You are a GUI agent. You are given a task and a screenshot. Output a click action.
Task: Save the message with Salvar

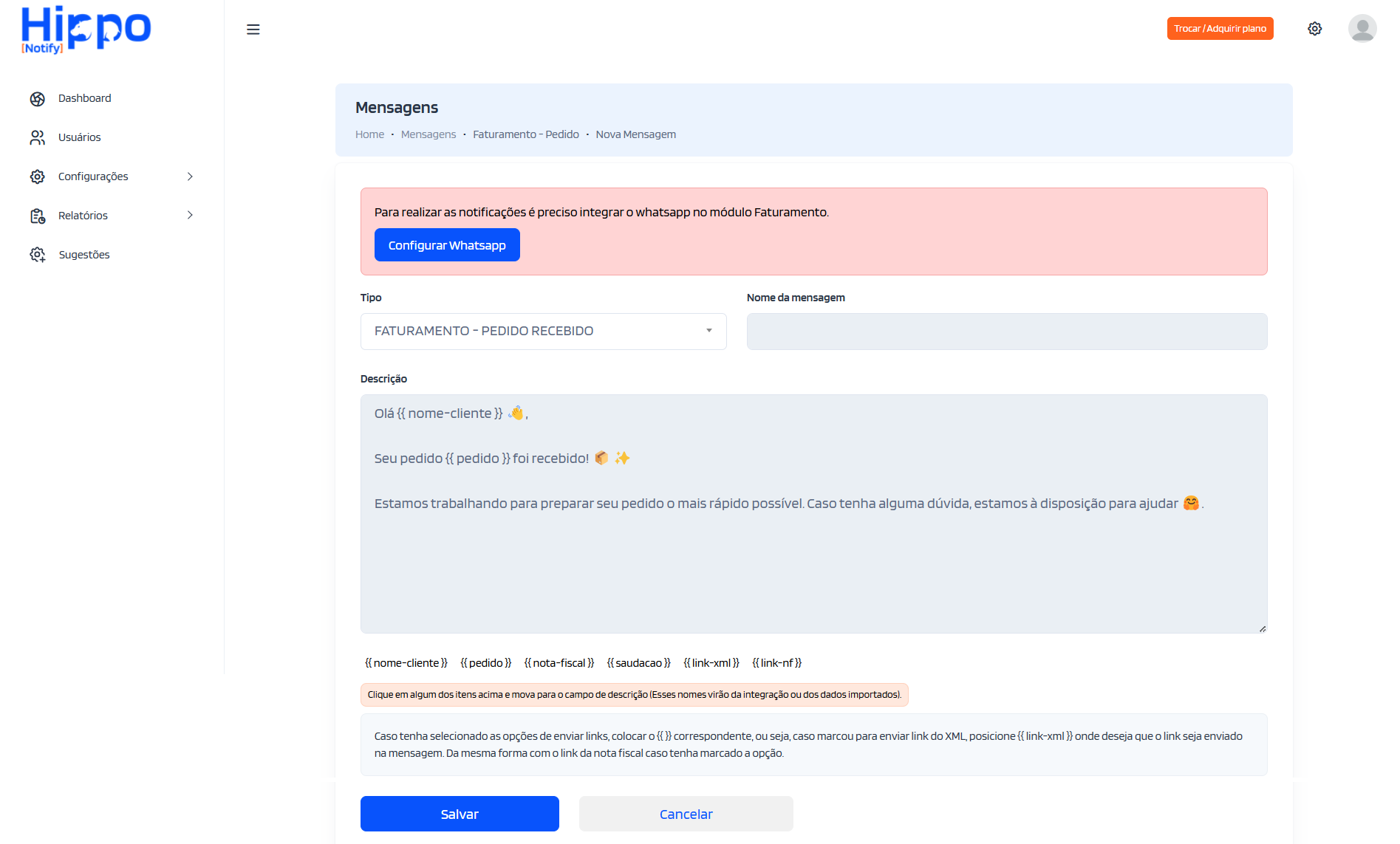click(460, 813)
